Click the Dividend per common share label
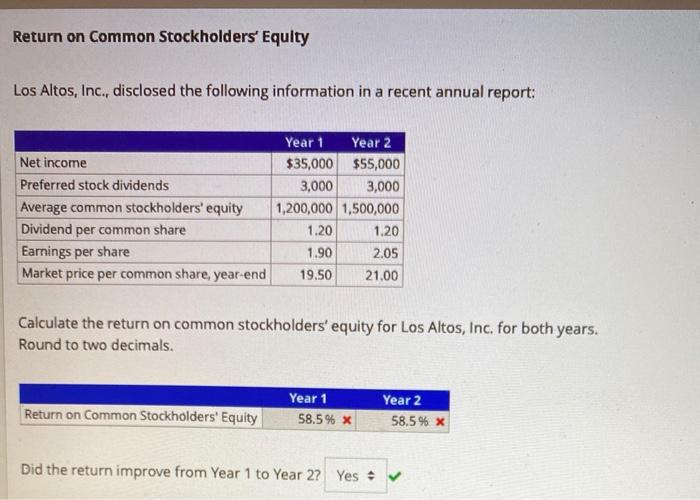Viewport: 700px width, 500px height. pos(103,229)
